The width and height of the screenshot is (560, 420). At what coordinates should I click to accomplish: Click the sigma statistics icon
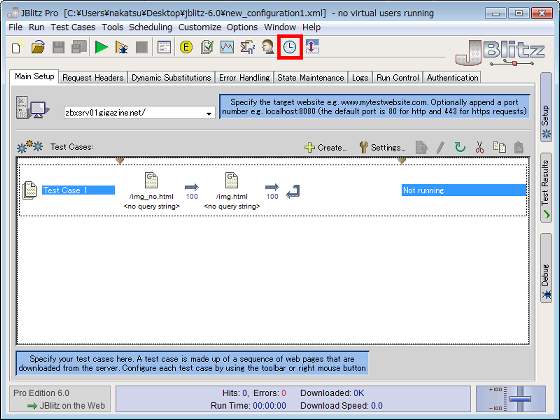[x=248, y=47]
